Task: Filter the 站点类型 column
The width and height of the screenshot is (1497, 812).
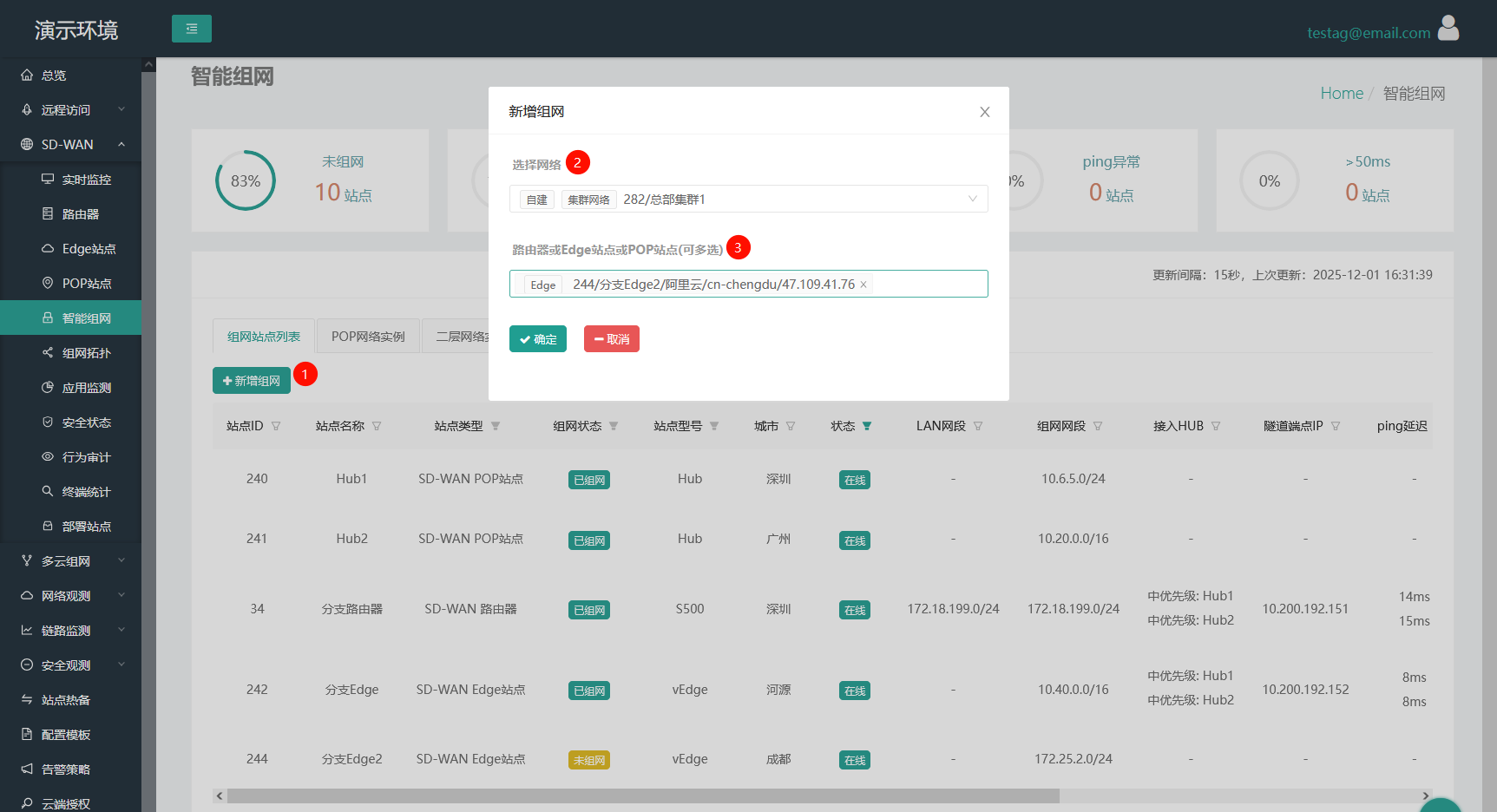Action: click(496, 426)
